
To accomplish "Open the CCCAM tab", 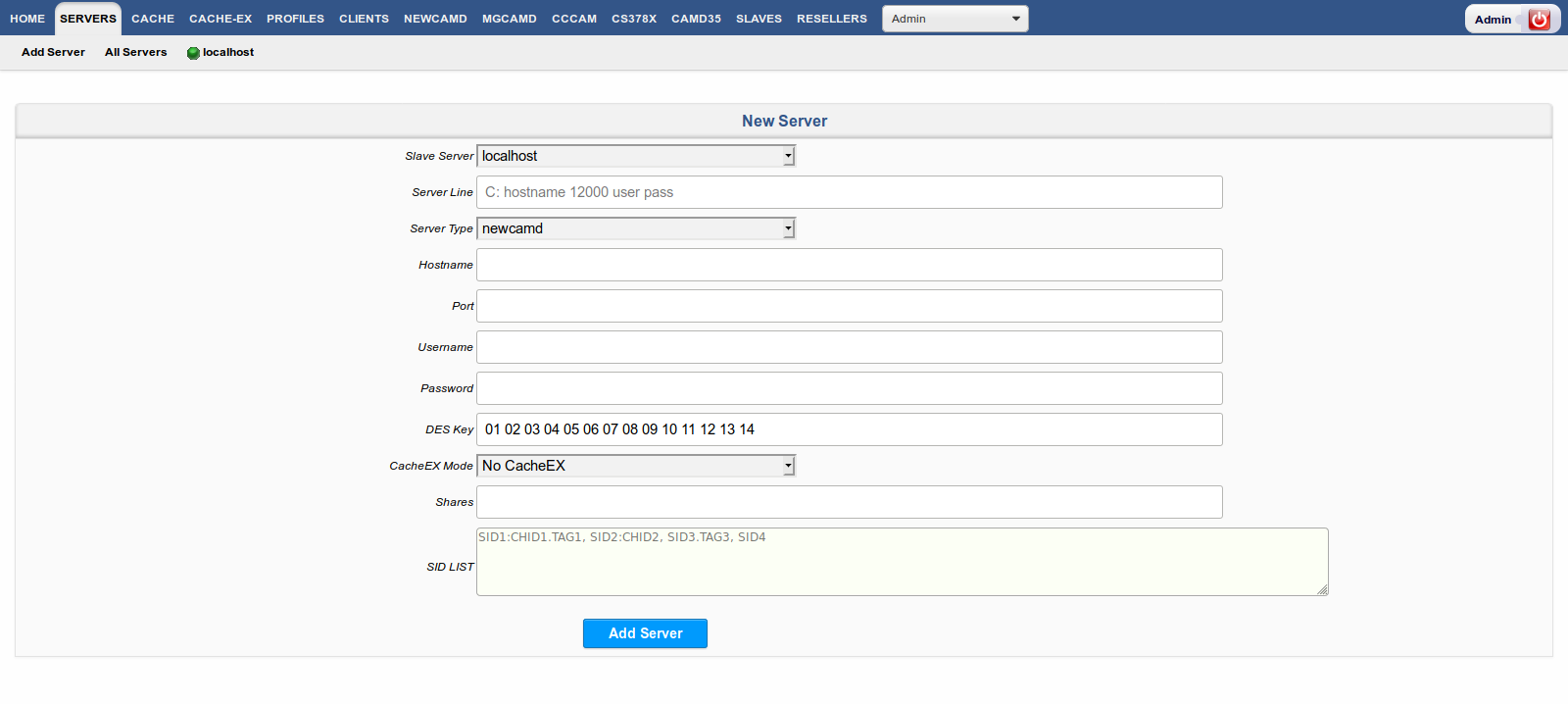I will pyautogui.click(x=574, y=19).
